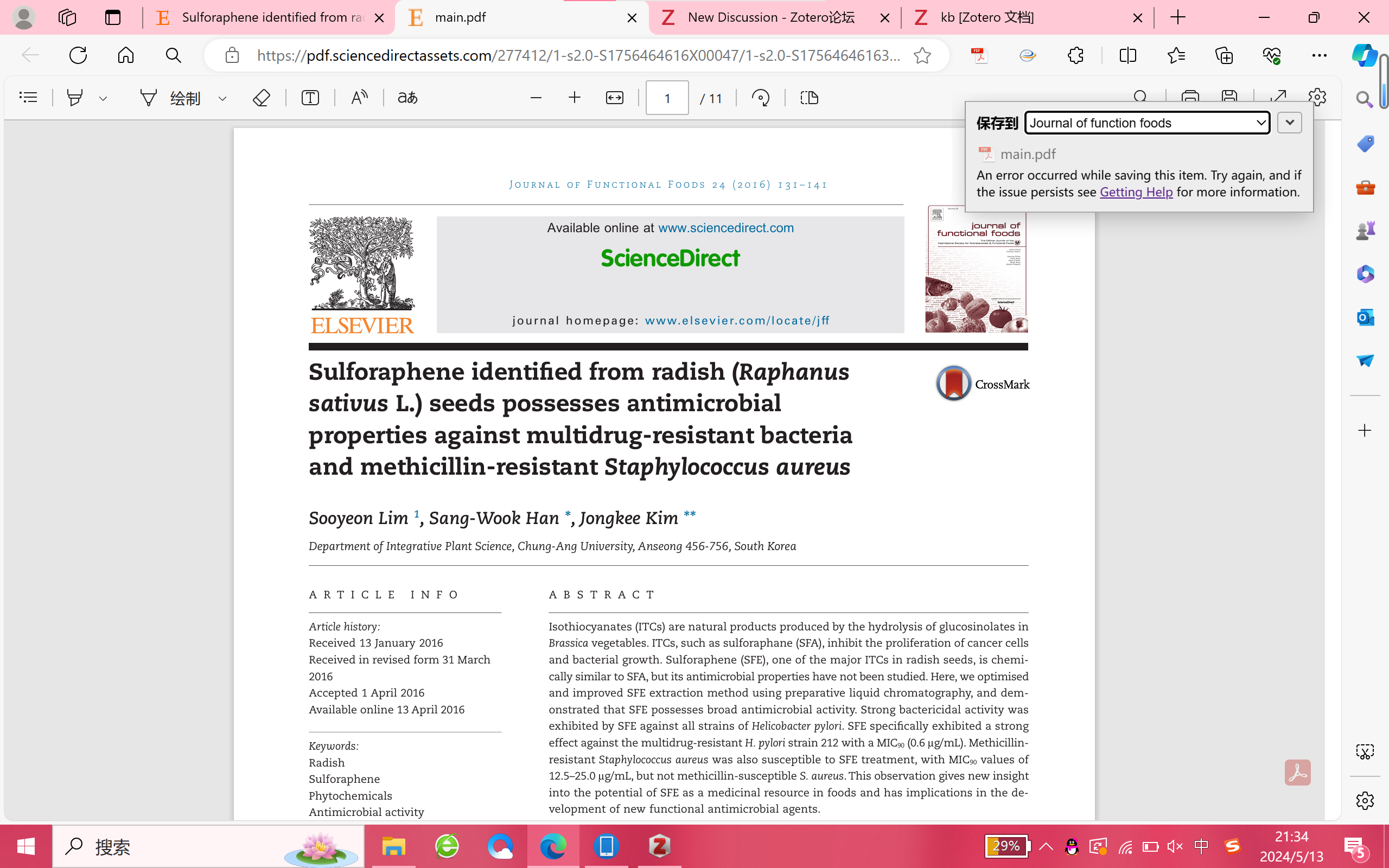
Task: Open the table of contents panel
Action: pyautogui.click(x=28, y=98)
